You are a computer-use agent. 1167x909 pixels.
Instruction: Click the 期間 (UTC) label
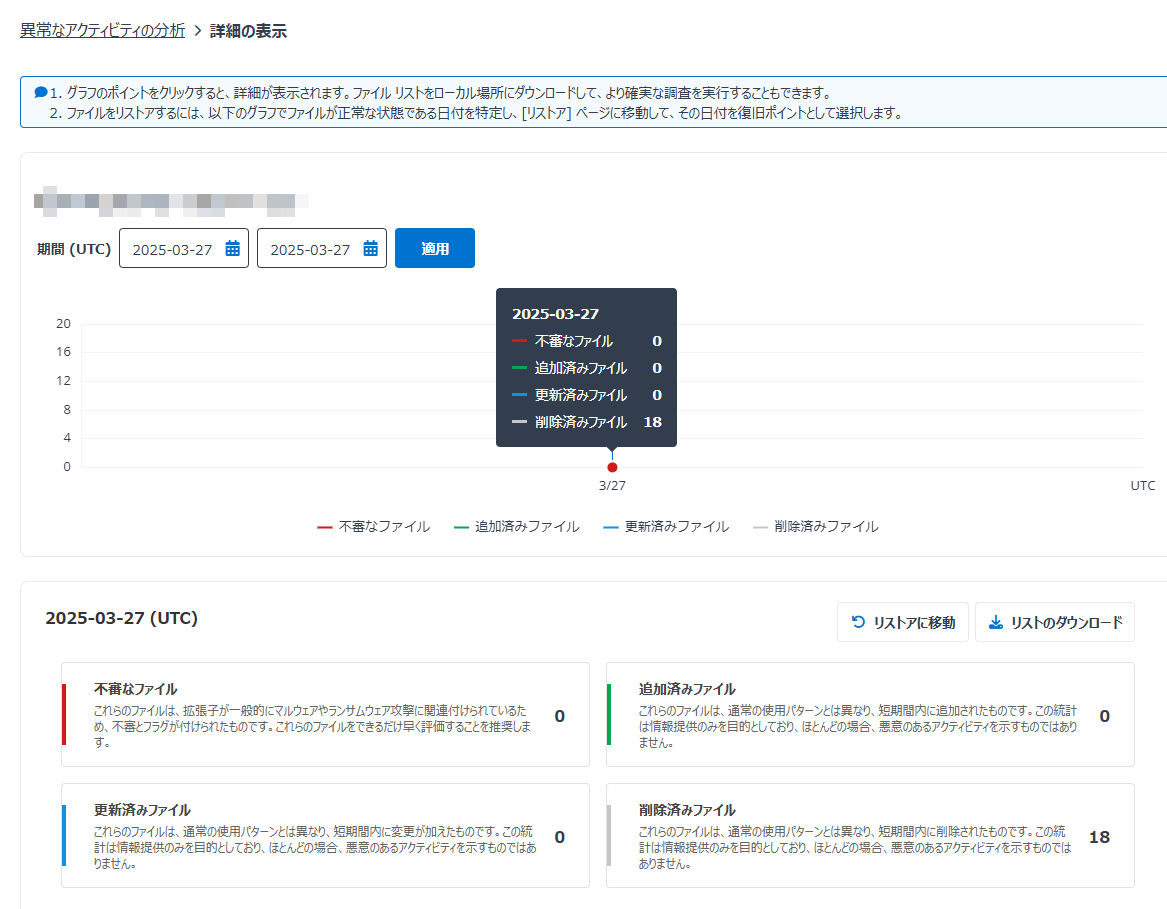tap(74, 249)
